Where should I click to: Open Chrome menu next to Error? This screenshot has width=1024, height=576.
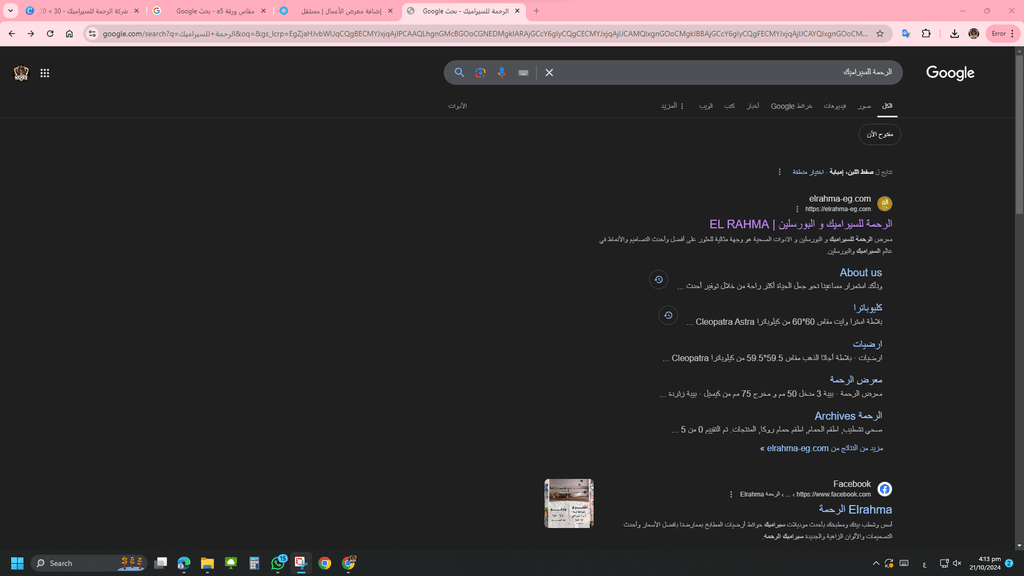(x=1012, y=33)
